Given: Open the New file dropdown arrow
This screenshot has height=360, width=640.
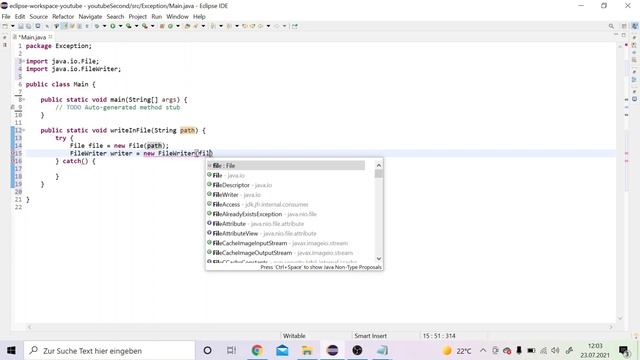Looking at the screenshot, I should point(13,26).
